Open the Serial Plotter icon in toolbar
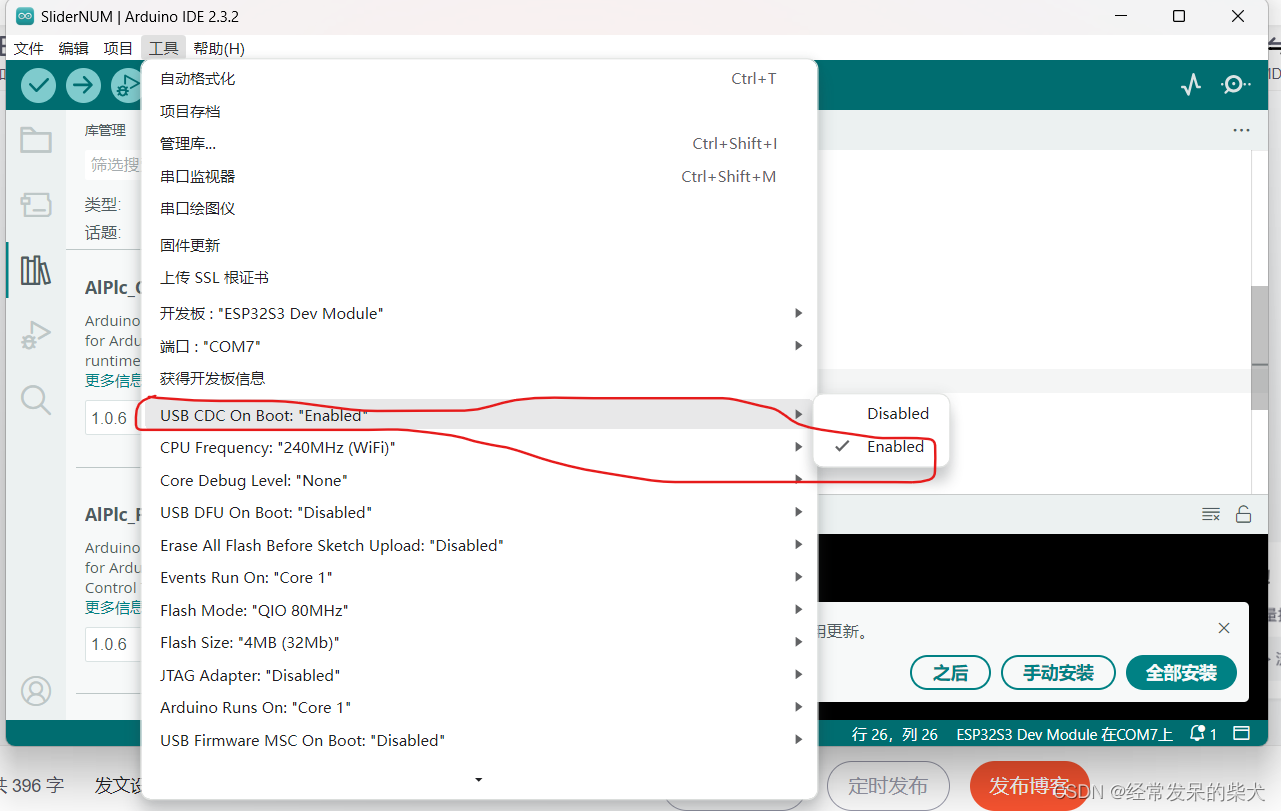 coord(1190,85)
